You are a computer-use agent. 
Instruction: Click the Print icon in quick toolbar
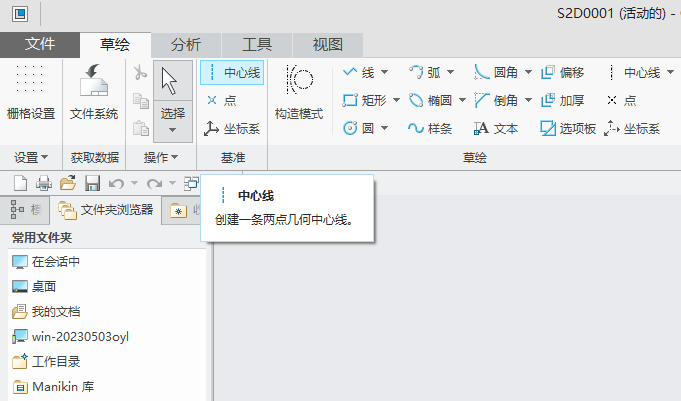point(44,183)
